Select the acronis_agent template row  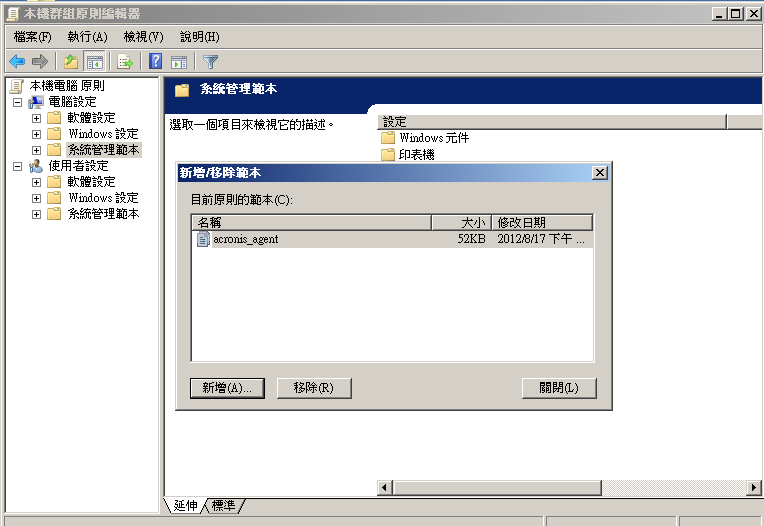coord(393,239)
